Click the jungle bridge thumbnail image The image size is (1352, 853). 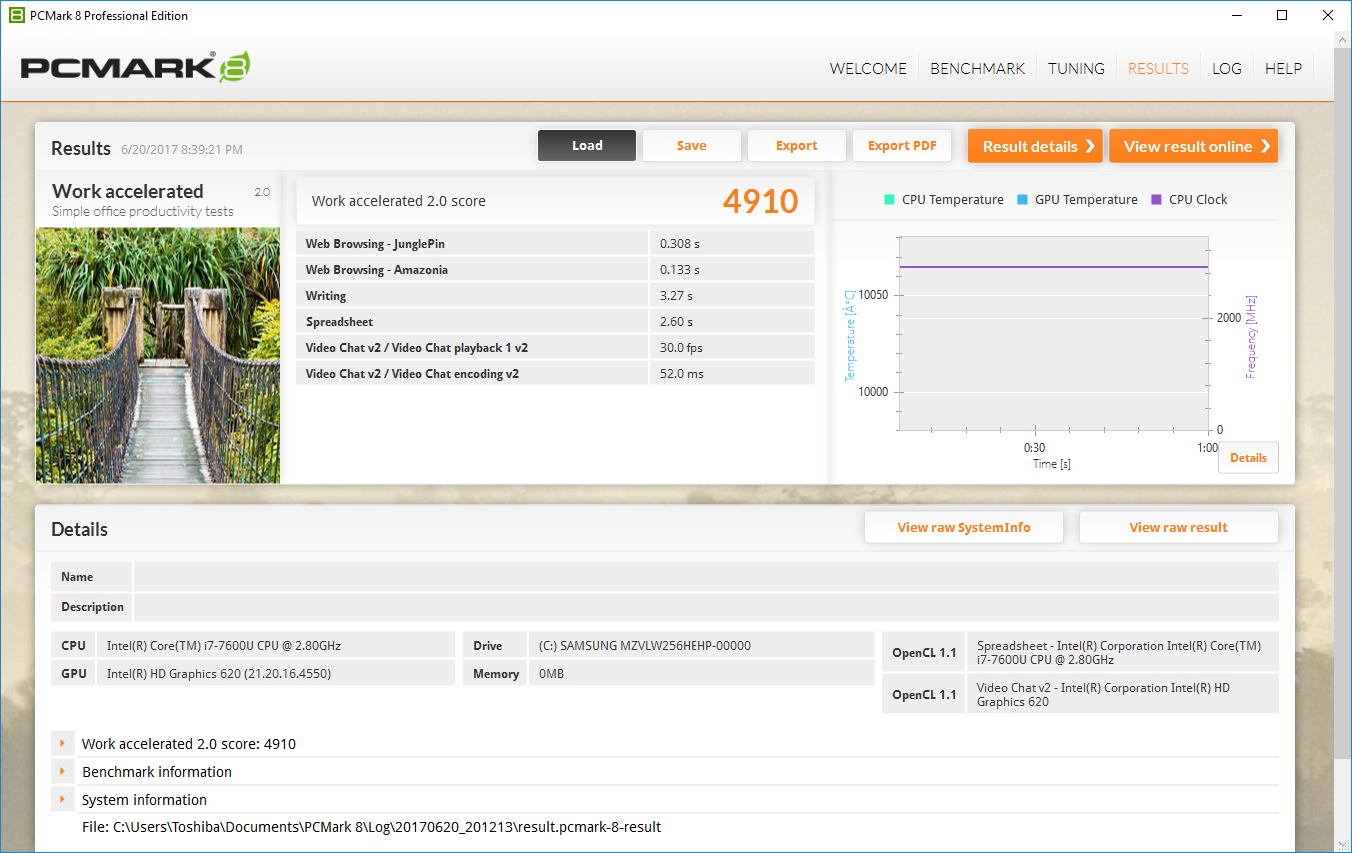click(158, 355)
